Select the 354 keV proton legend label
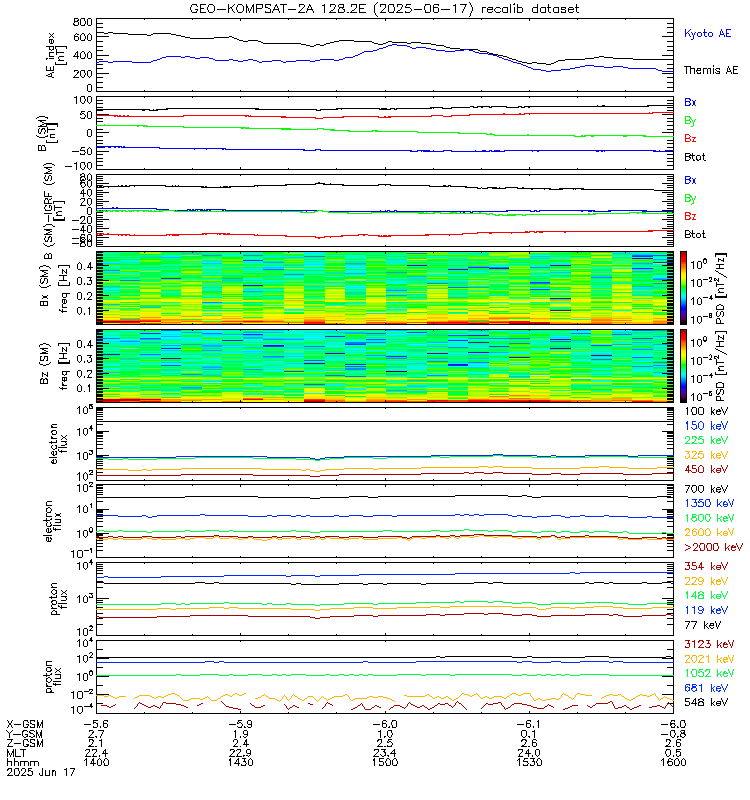The image size is (750, 800). pos(706,566)
